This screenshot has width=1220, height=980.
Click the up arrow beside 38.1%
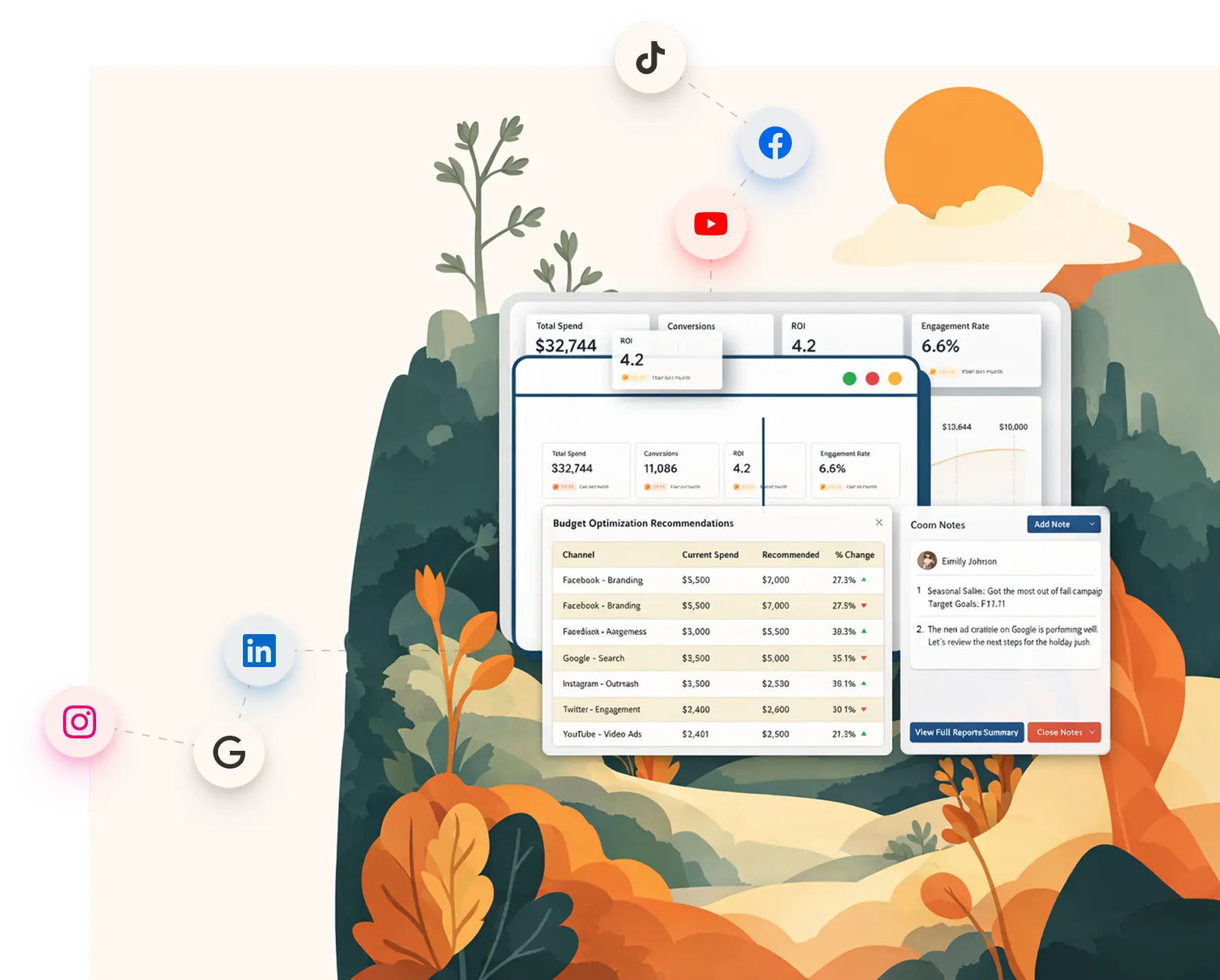pyautogui.click(x=864, y=684)
